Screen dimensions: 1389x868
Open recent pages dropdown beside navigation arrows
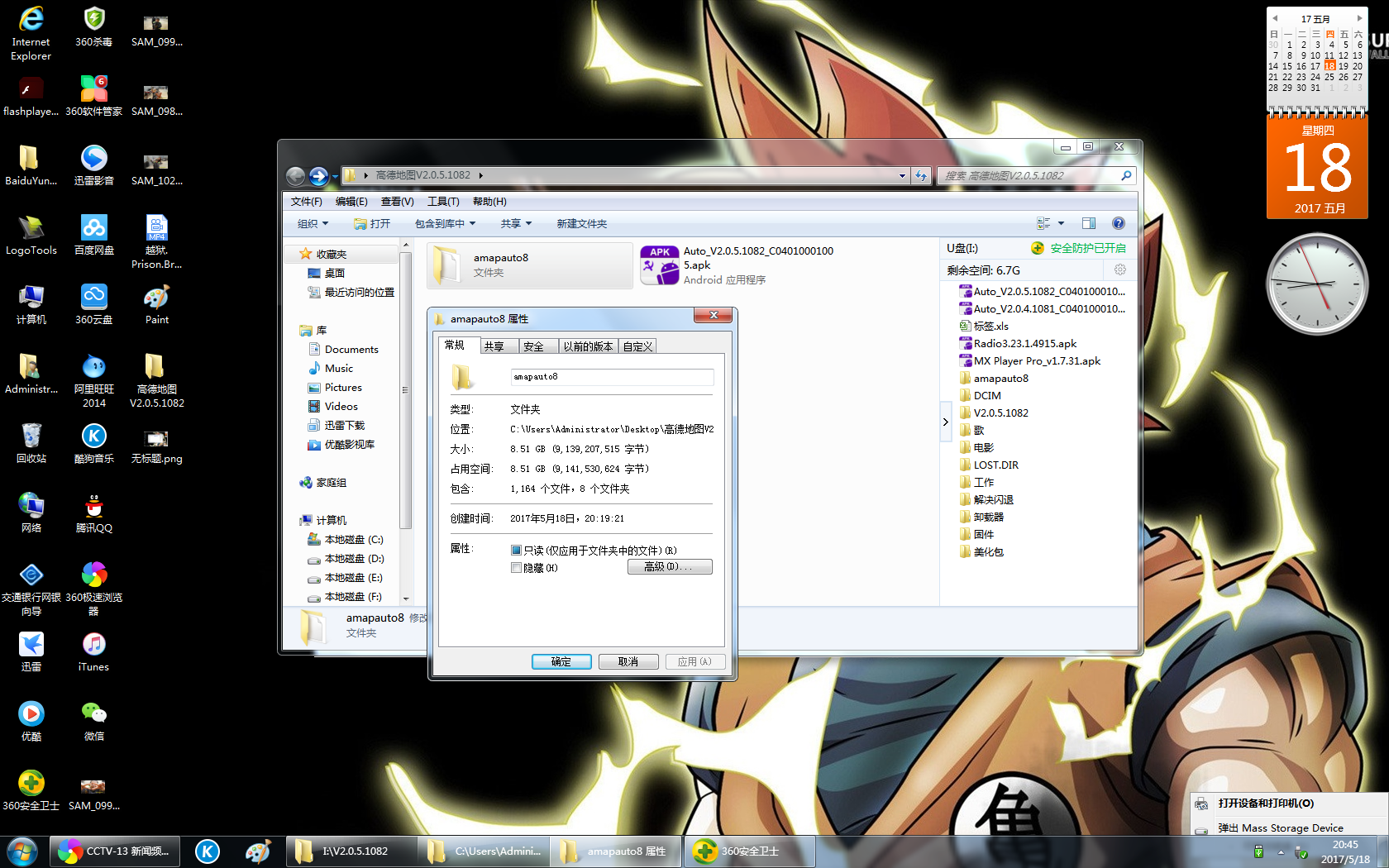(x=335, y=176)
